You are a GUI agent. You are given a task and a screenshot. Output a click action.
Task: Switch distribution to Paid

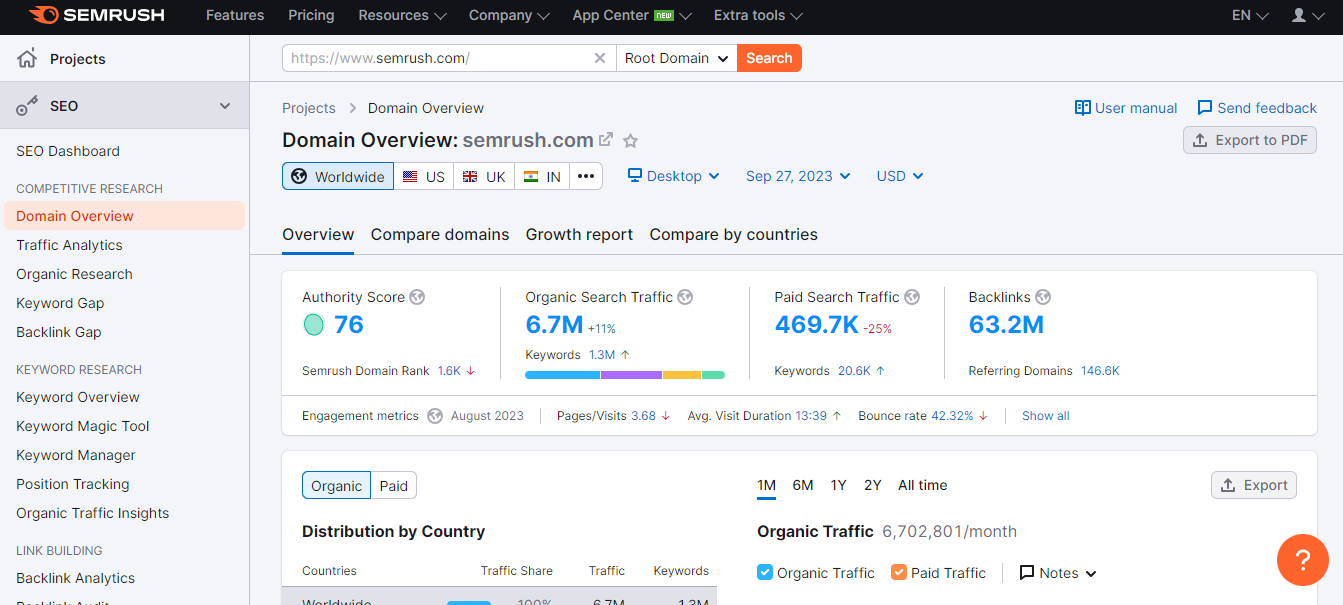tap(394, 486)
